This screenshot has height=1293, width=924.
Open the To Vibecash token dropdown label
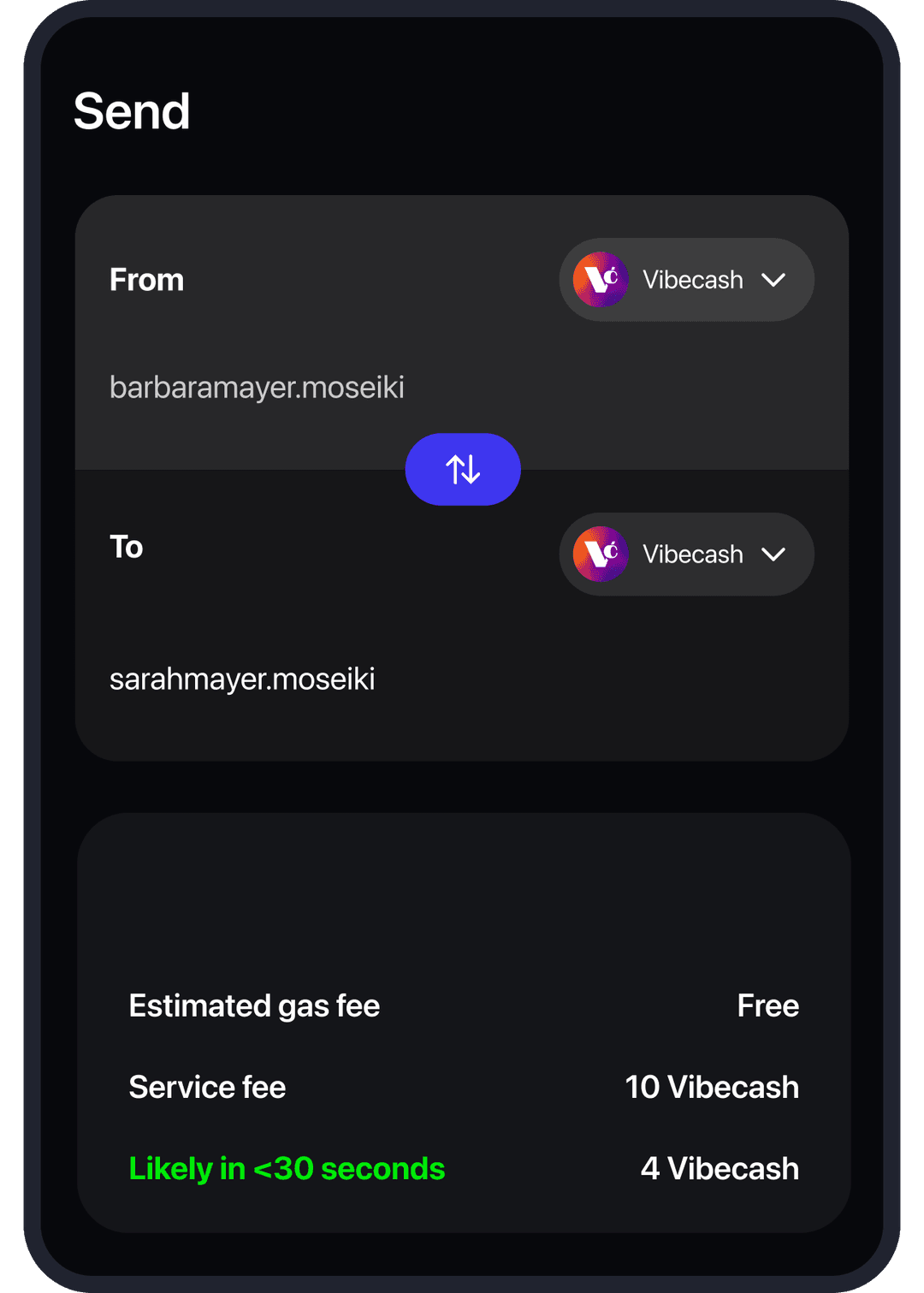[692, 555]
